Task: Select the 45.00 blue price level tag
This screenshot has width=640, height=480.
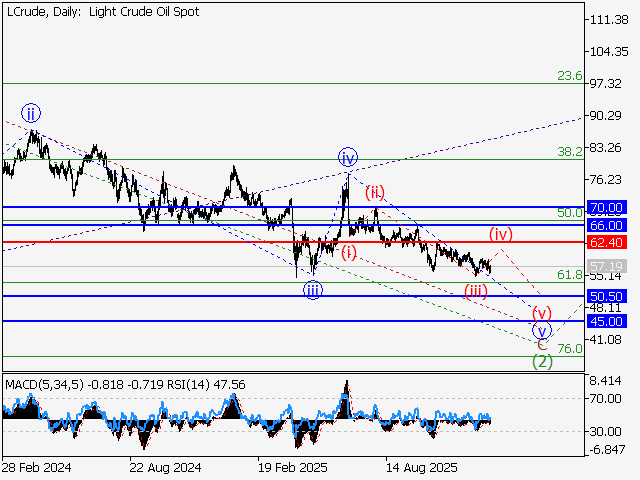Action: 607,321
